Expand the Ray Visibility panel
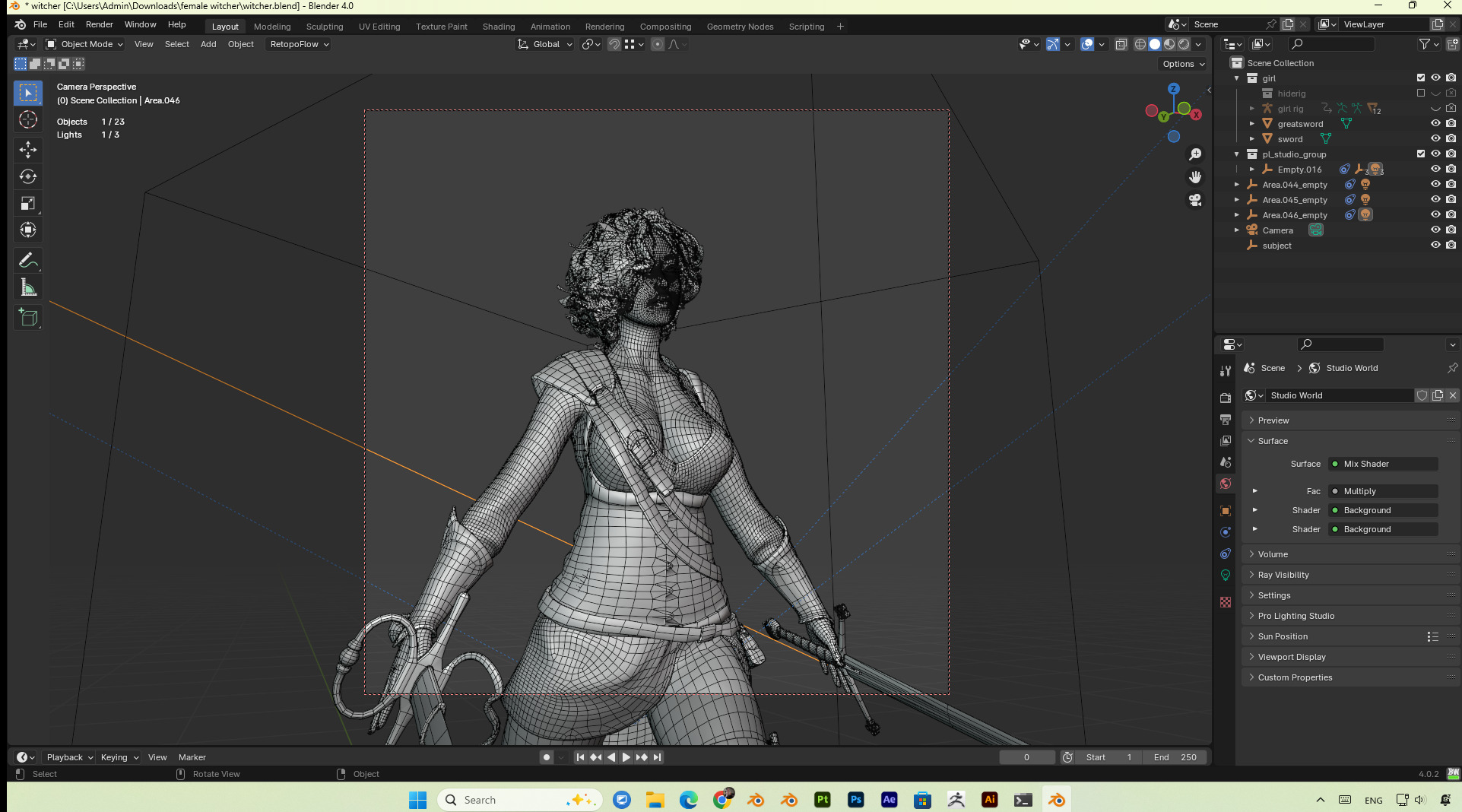 tap(1351, 575)
